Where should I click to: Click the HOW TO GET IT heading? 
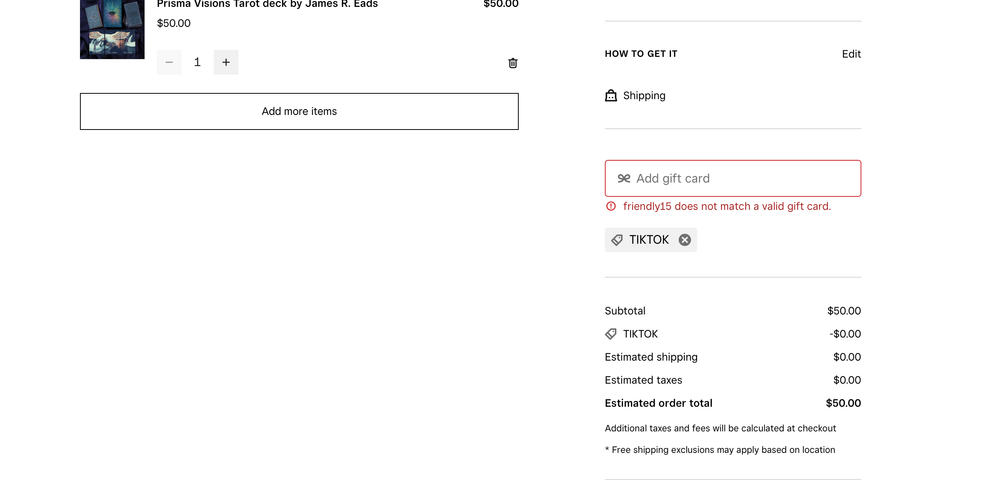(x=641, y=54)
